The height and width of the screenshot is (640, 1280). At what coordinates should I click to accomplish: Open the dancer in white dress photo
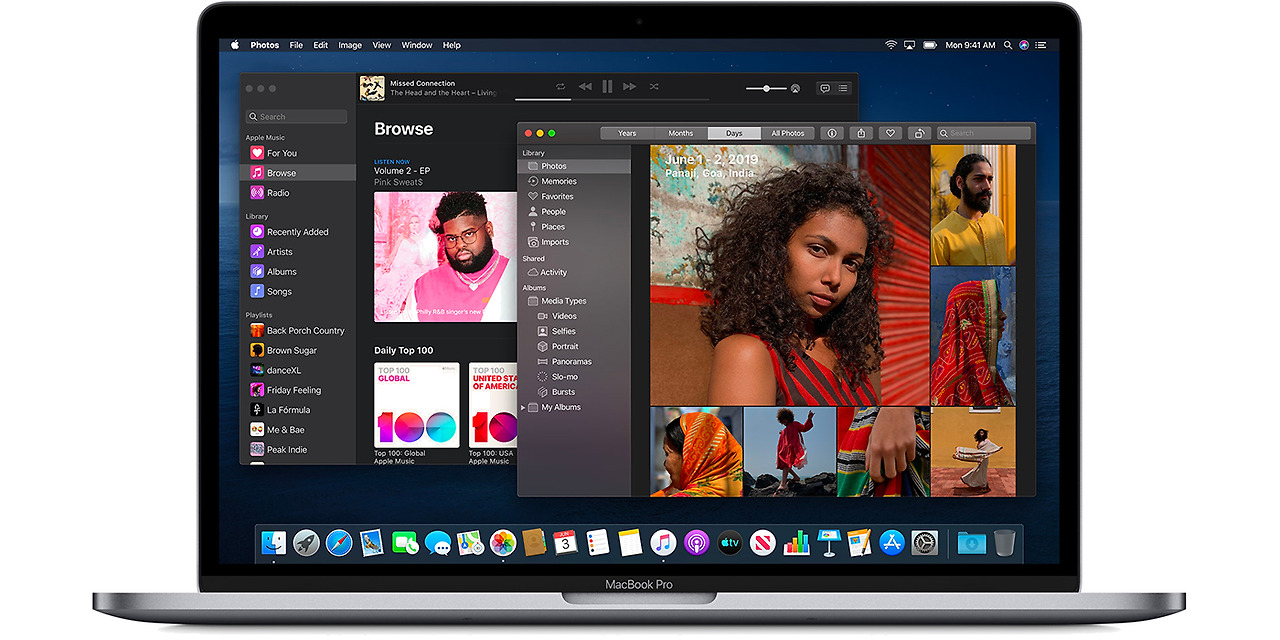coord(973,451)
